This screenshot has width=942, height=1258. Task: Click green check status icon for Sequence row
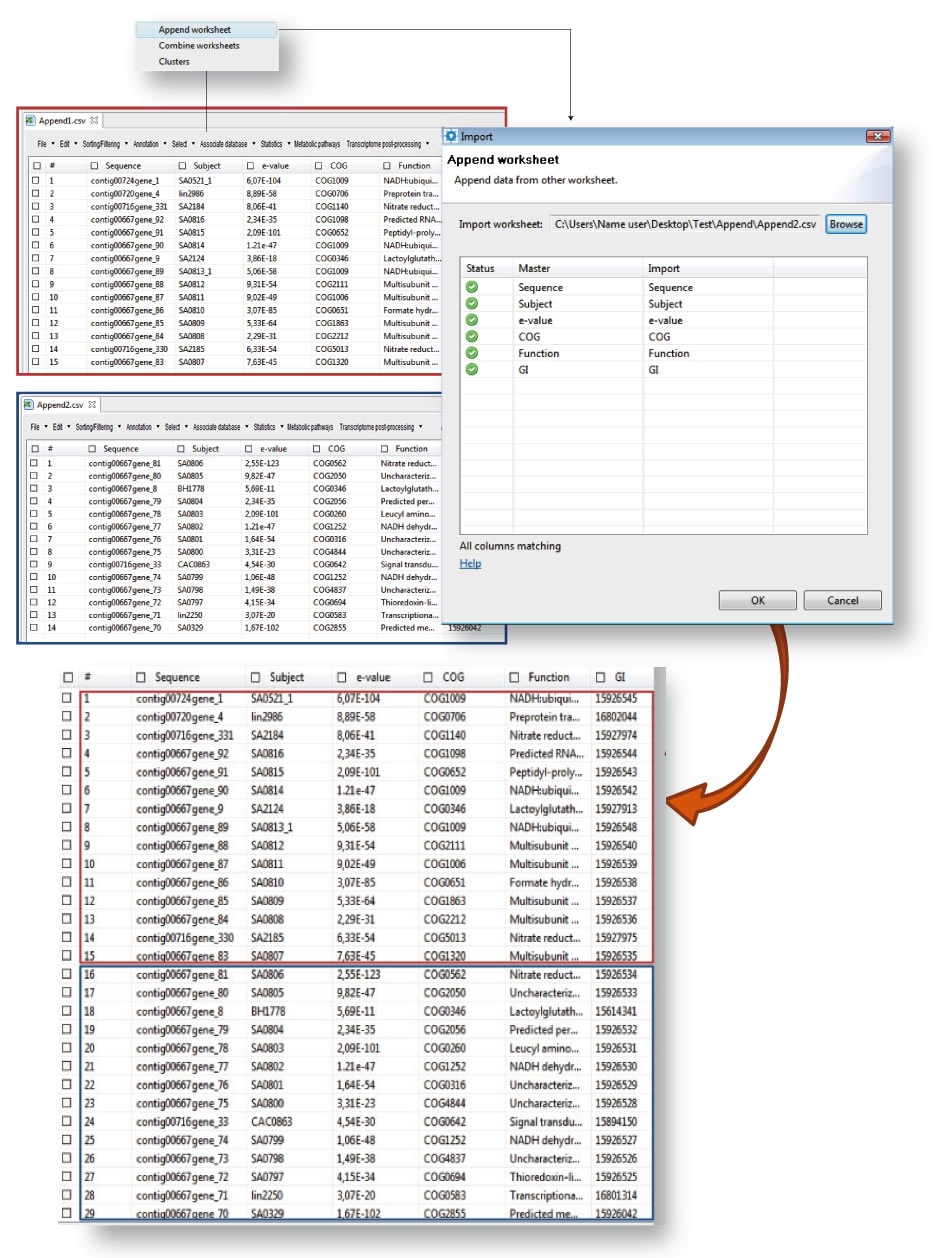[x=472, y=287]
